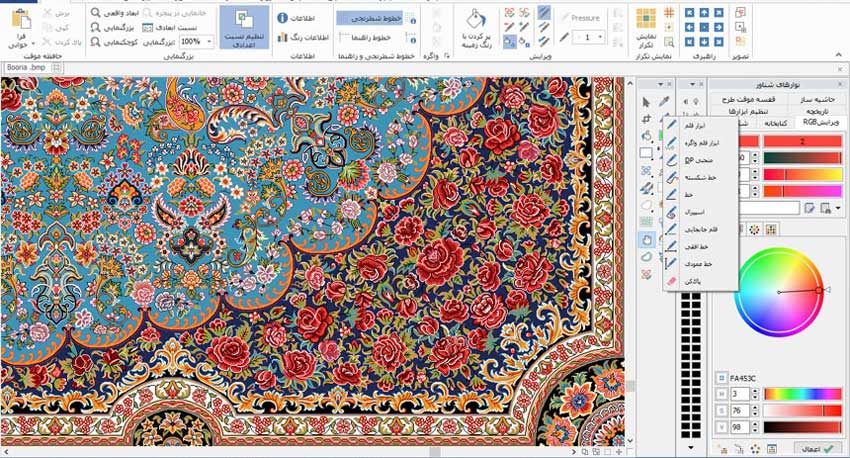The image size is (850, 458).
Task: Choose 'اسپیرال' from the pen tools menu
Action: [694, 212]
